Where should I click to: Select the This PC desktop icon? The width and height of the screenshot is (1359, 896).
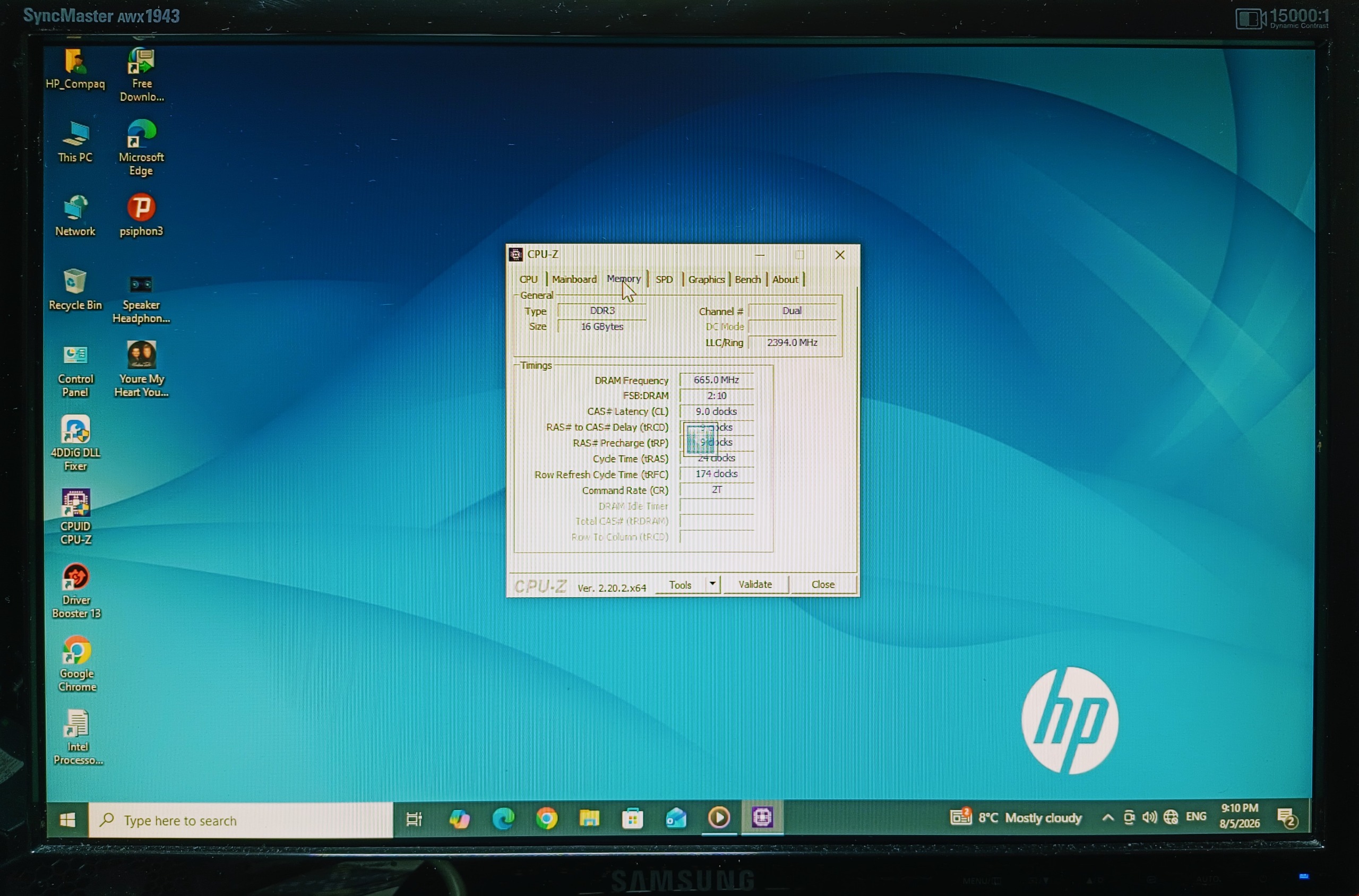tap(75, 142)
